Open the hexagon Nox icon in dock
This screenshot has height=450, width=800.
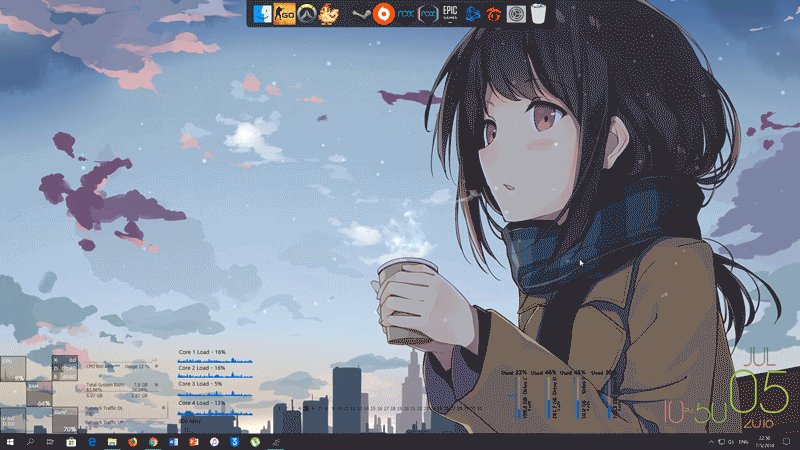pos(428,14)
